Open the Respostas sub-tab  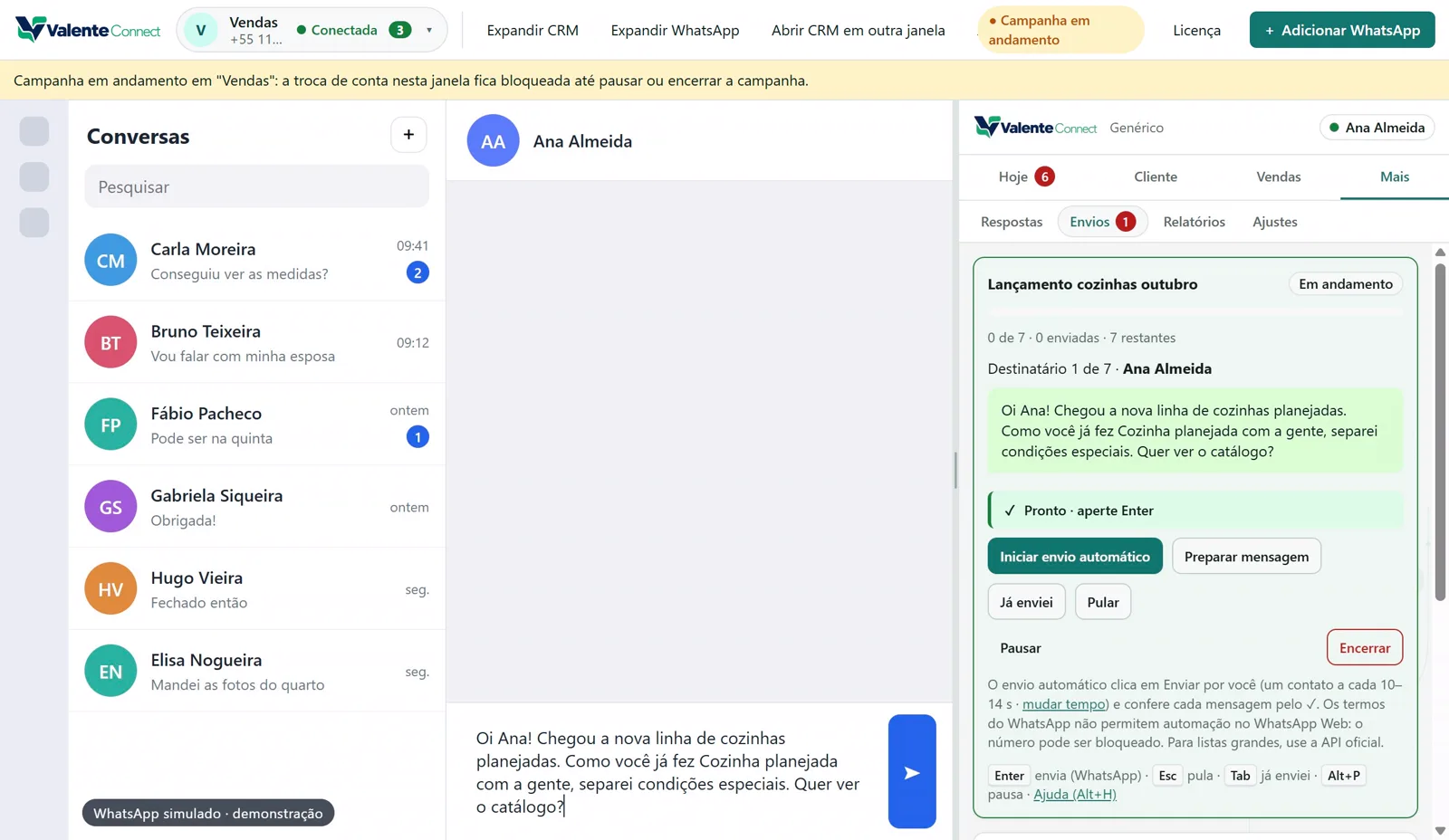(x=1012, y=222)
